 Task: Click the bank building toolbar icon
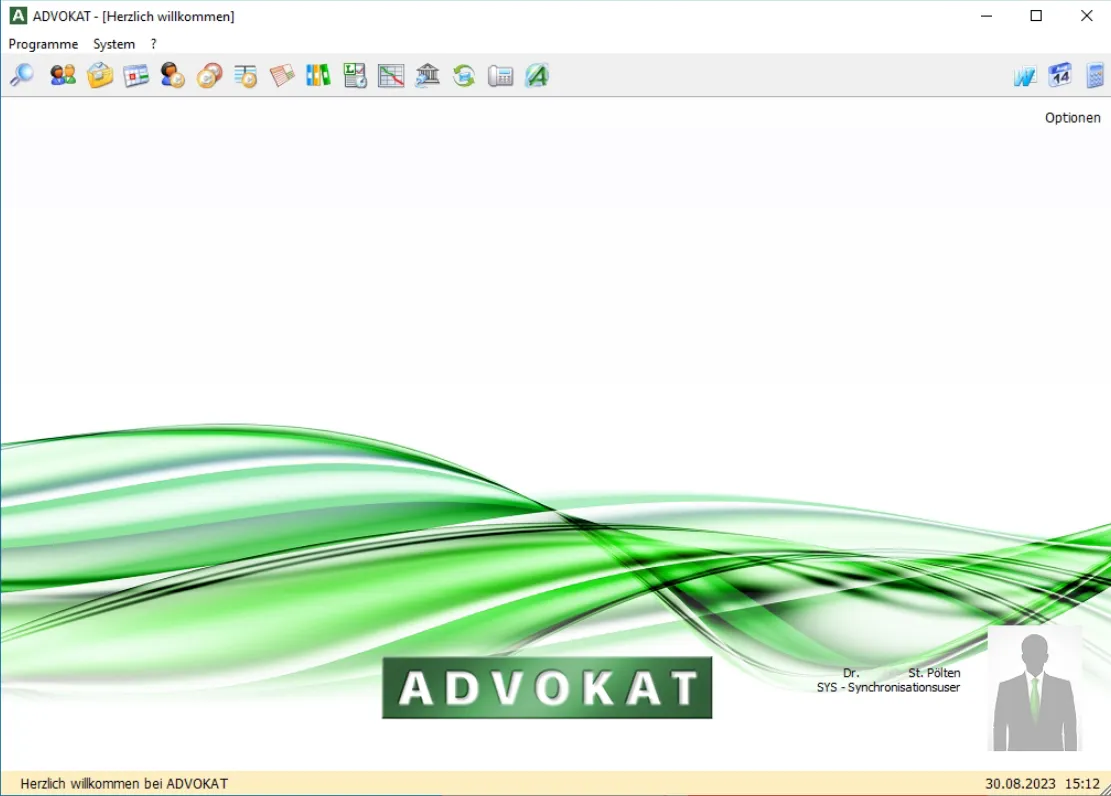point(427,75)
